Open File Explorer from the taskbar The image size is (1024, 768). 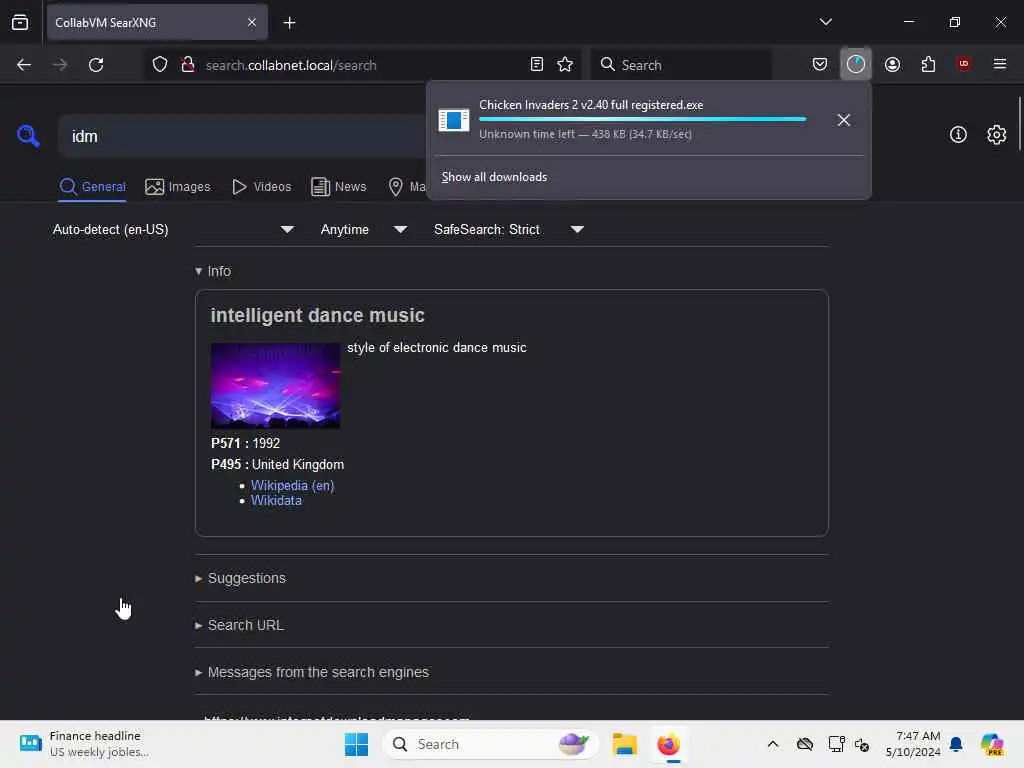click(x=624, y=744)
